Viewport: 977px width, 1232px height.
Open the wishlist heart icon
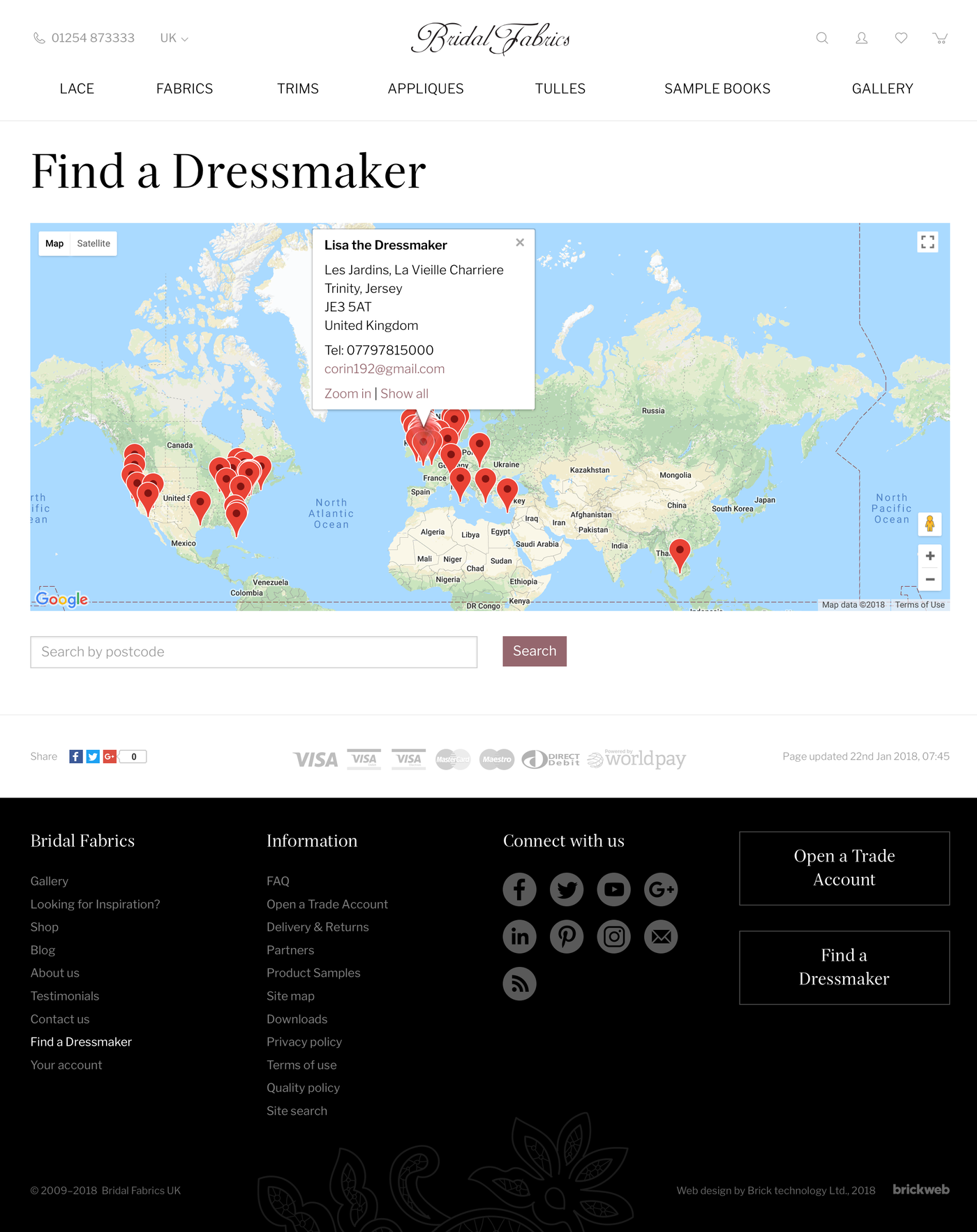tap(901, 38)
